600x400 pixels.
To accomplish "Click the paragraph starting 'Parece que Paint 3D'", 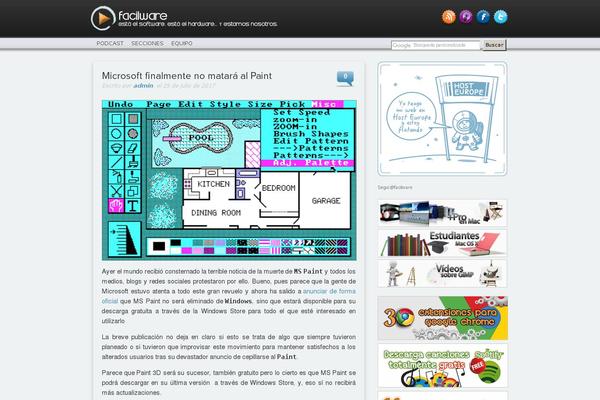I will tap(229, 382).
